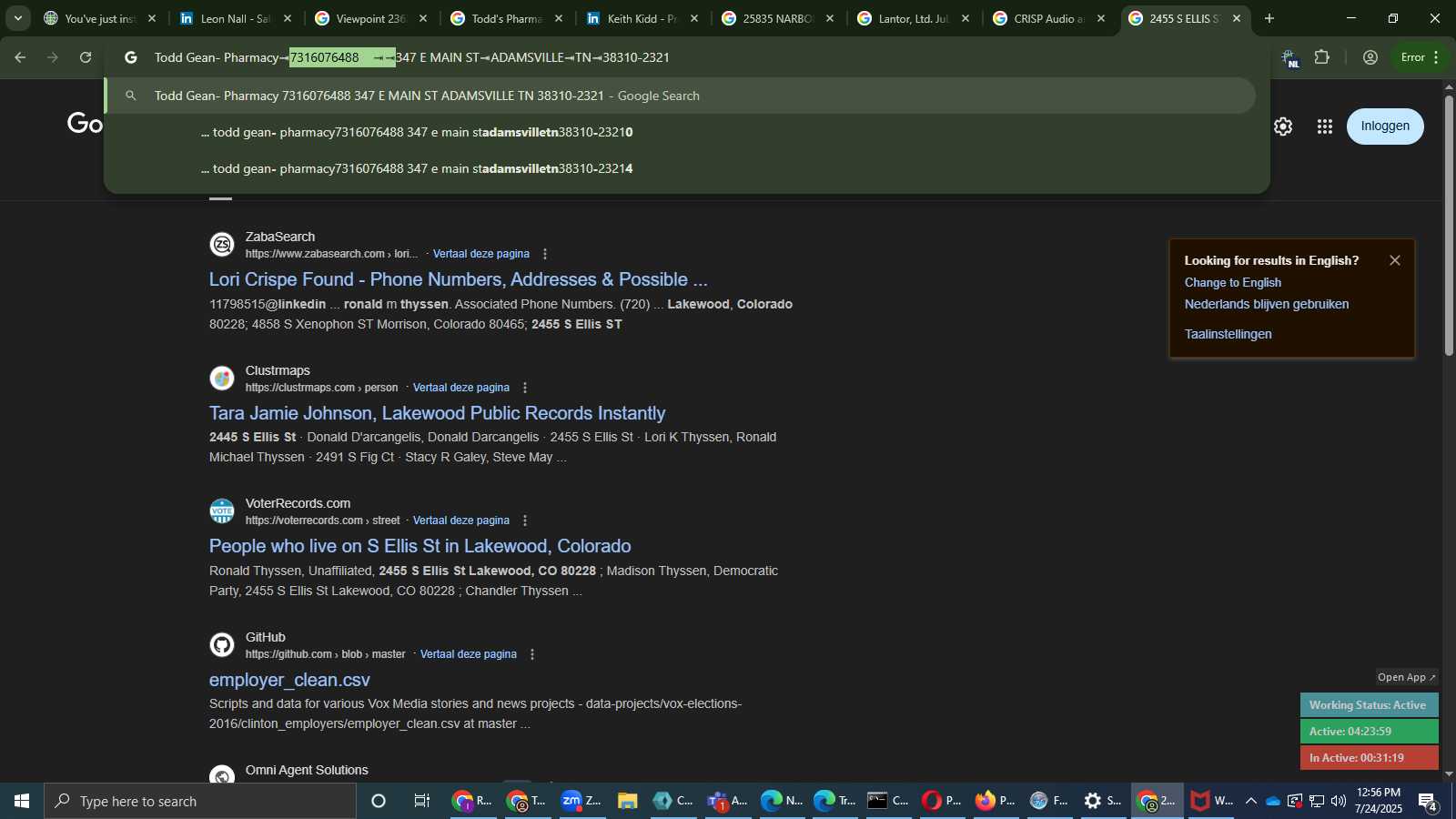Switch to the 25835 NARBO tab
The height and width of the screenshot is (819, 1456).
[x=777, y=18]
